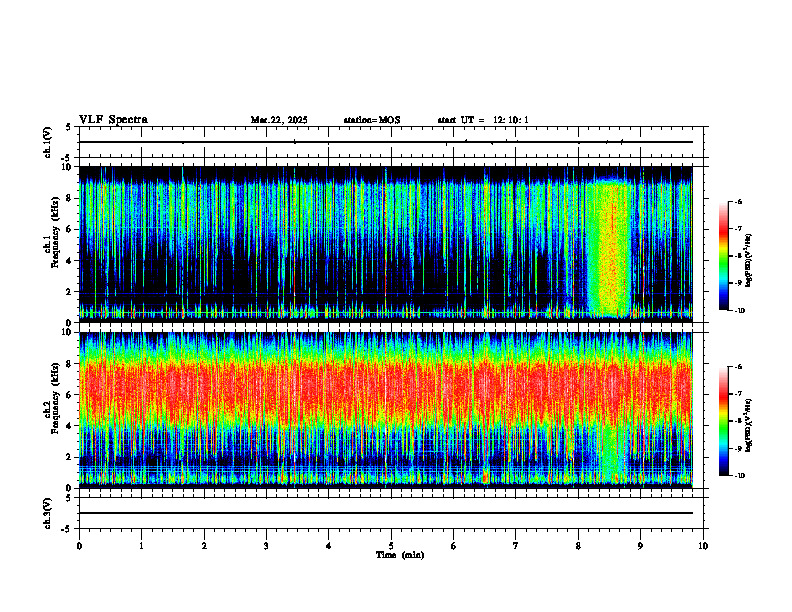The height and width of the screenshot is (612, 792).
Task: Click the ch.1 spectrogram color scale bar
Action: pos(723,256)
